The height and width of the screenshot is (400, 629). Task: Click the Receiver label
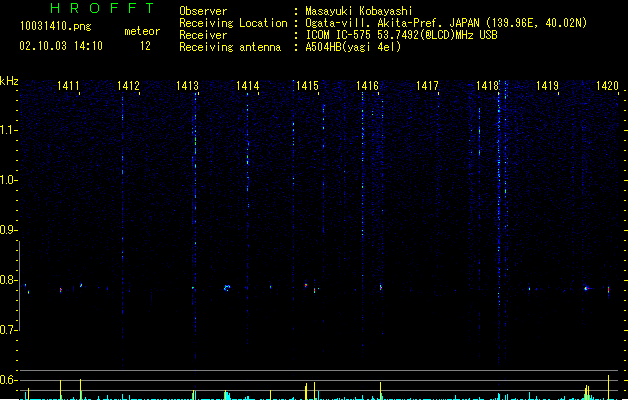point(203,35)
